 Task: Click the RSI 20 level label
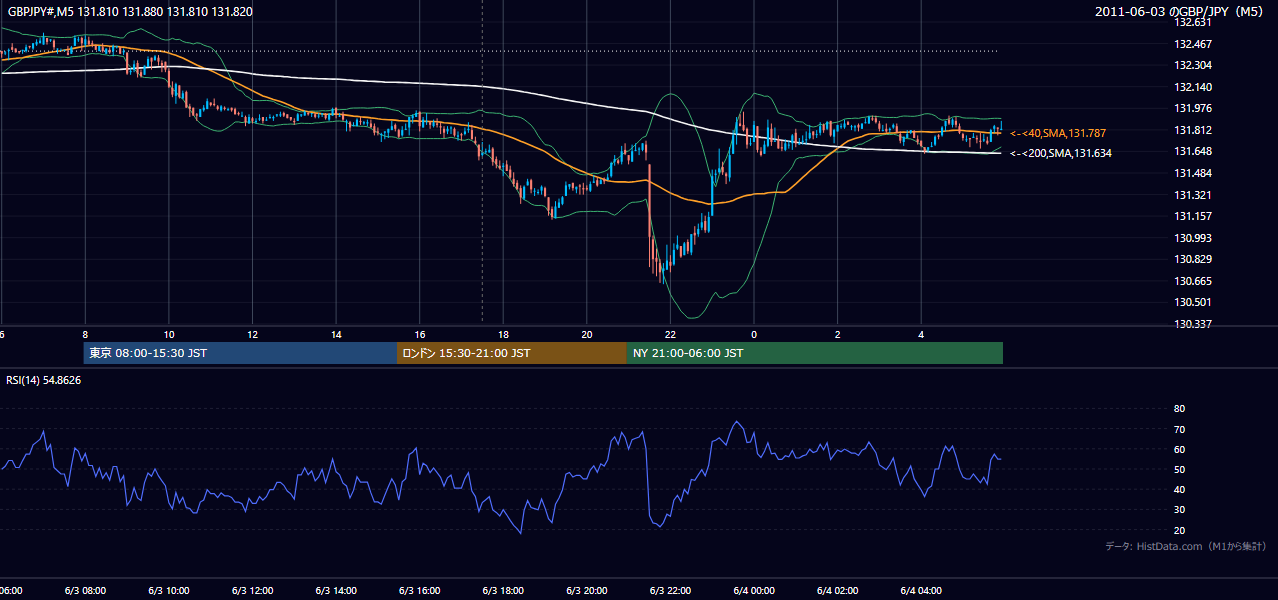[1179, 530]
